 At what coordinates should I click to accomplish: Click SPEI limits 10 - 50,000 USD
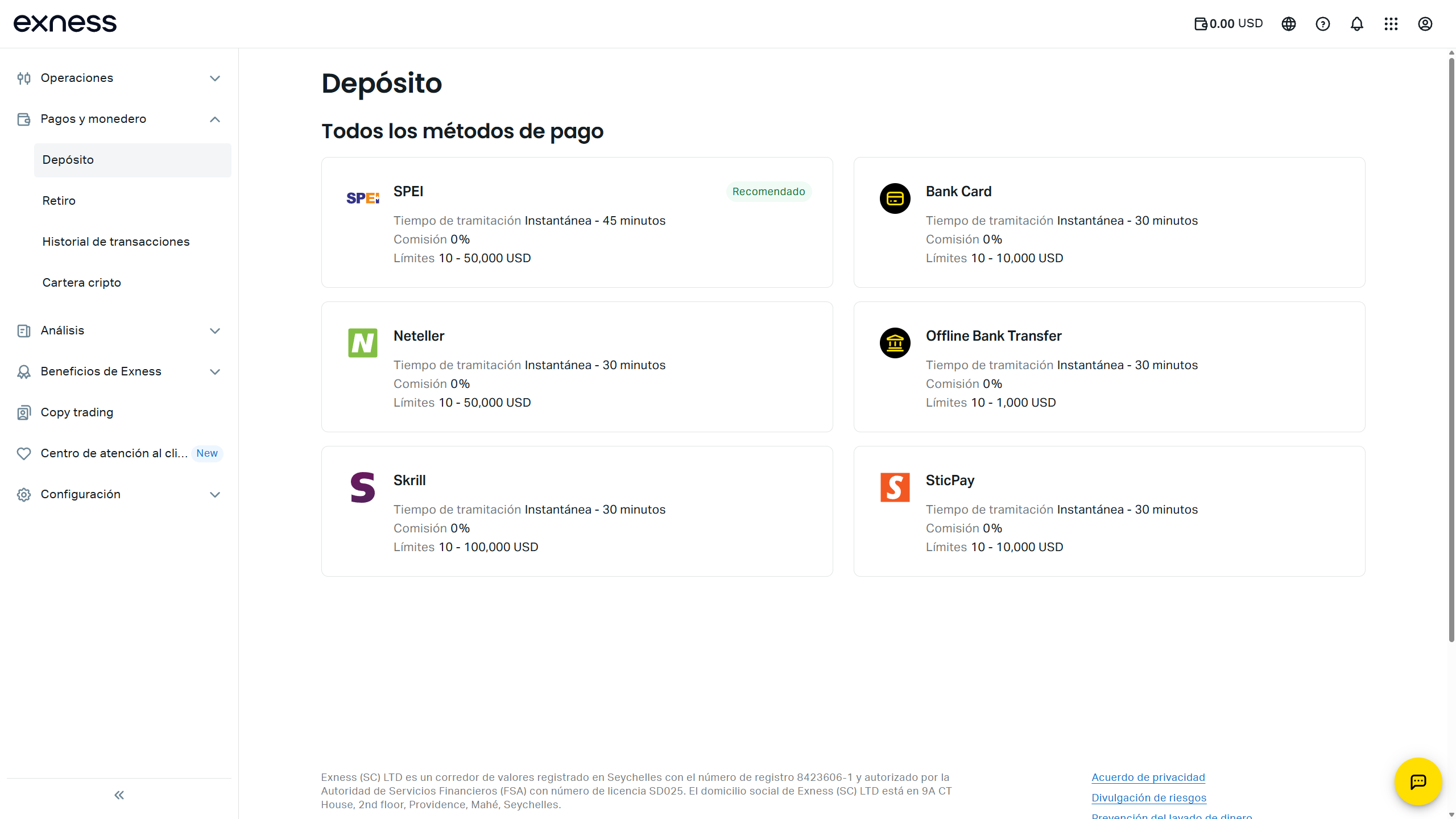tap(462, 258)
